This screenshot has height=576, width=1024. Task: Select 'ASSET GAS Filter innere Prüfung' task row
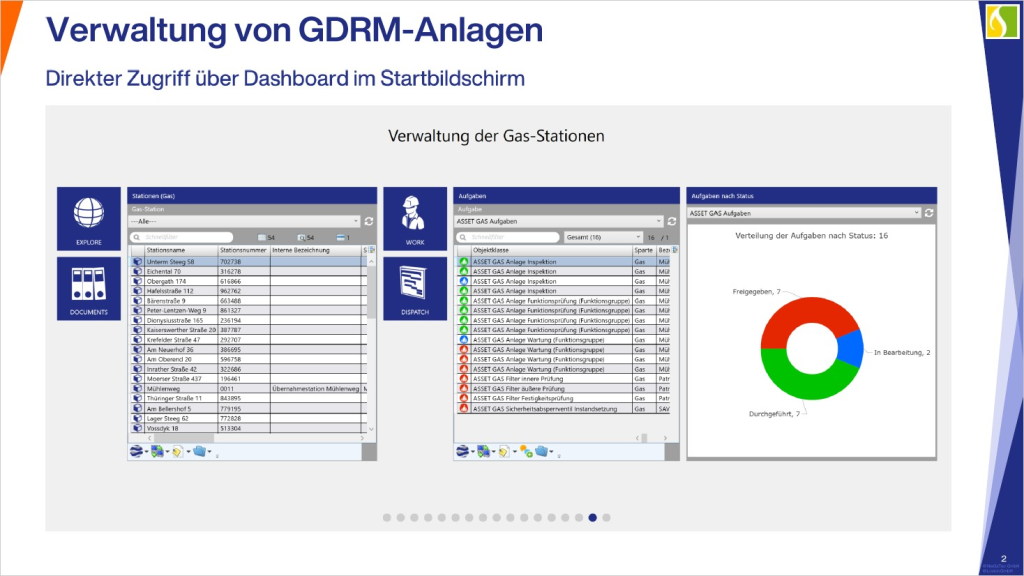550,379
